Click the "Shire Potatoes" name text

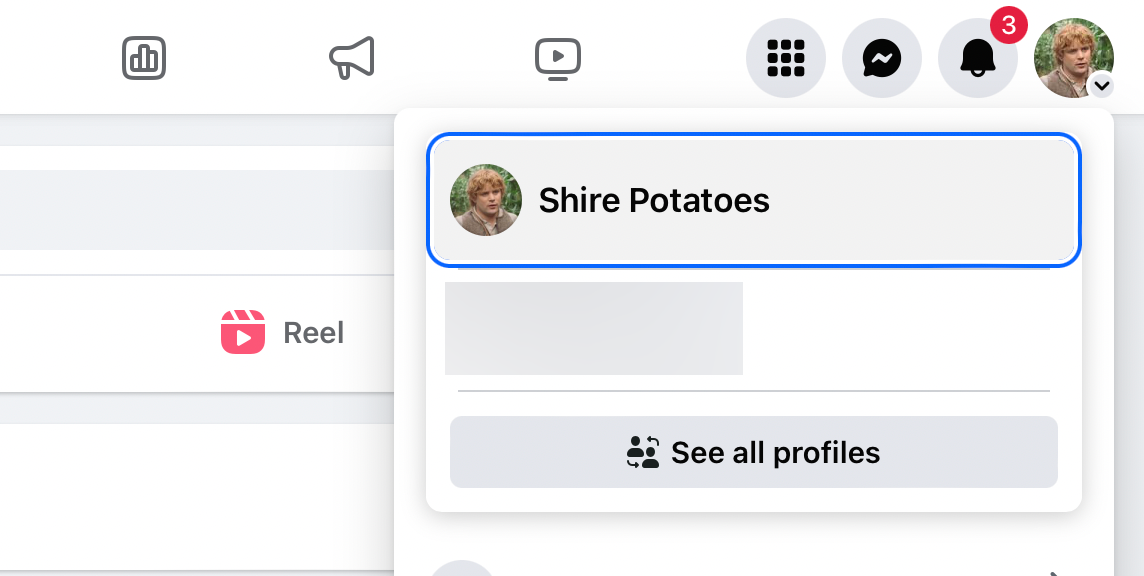[654, 201]
